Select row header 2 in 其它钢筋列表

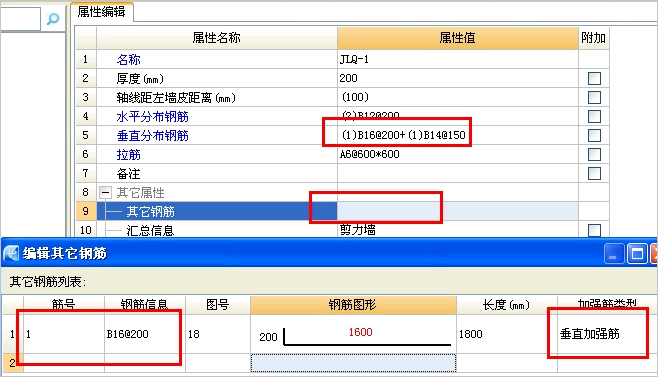pos(12,363)
